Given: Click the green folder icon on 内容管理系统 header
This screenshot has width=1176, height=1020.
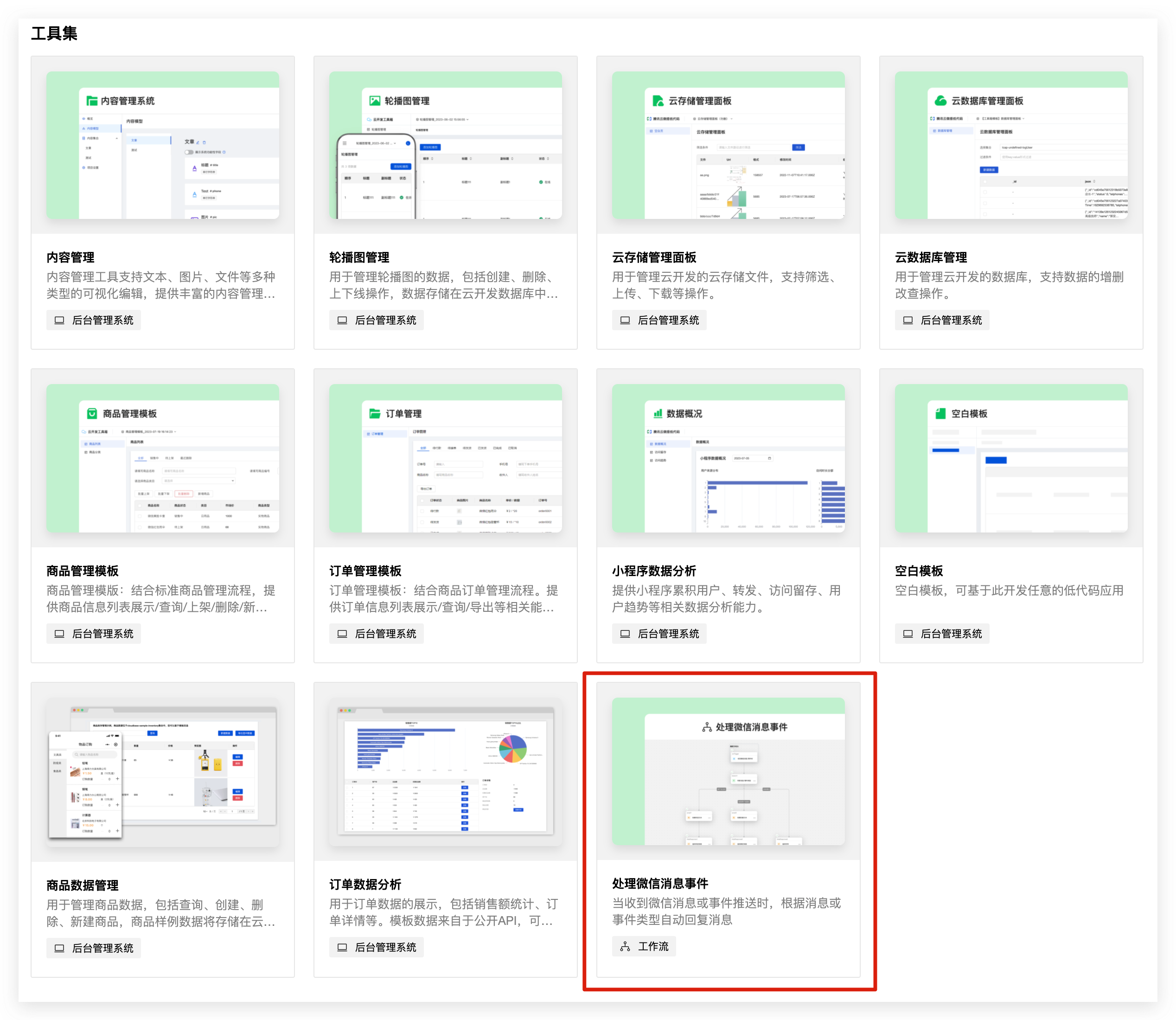Looking at the screenshot, I should (x=92, y=101).
